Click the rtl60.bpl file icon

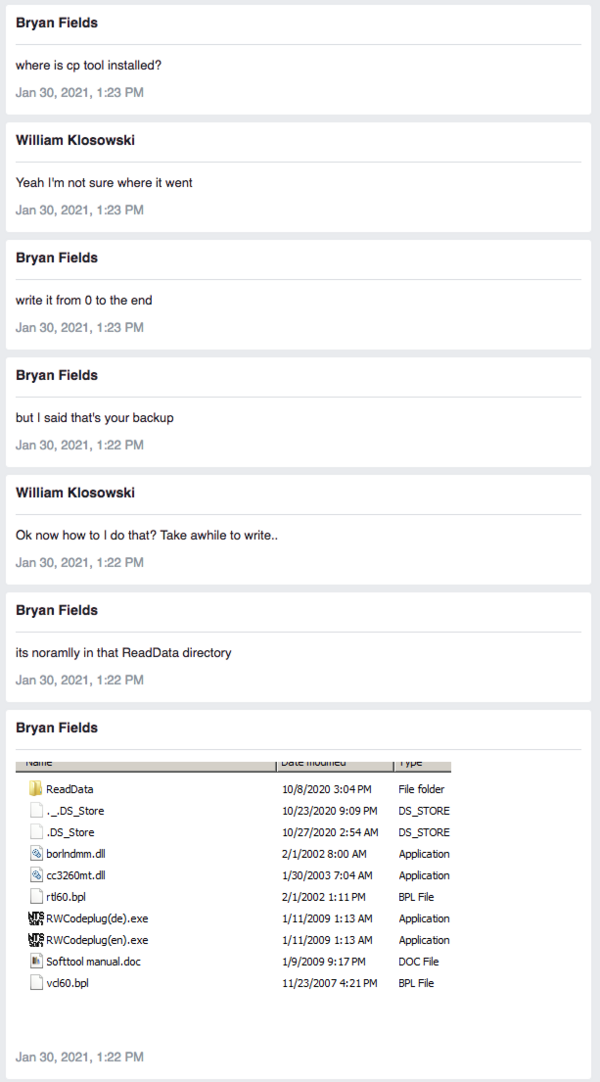click(37, 897)
